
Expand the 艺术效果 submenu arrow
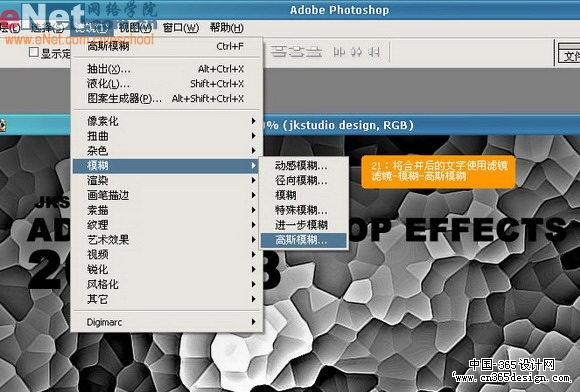[253, 240]
